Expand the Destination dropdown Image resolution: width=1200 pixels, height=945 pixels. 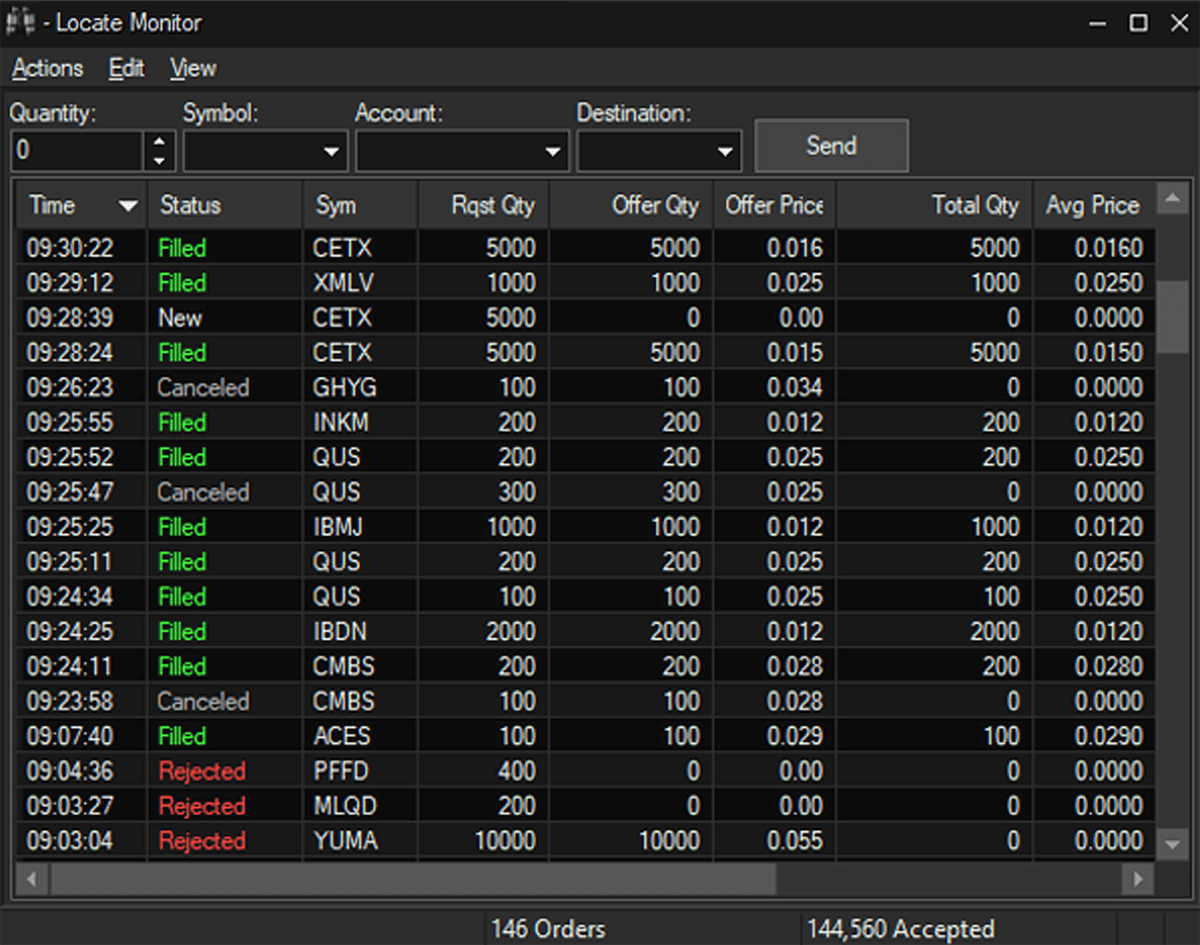click(x=725, y=152)
